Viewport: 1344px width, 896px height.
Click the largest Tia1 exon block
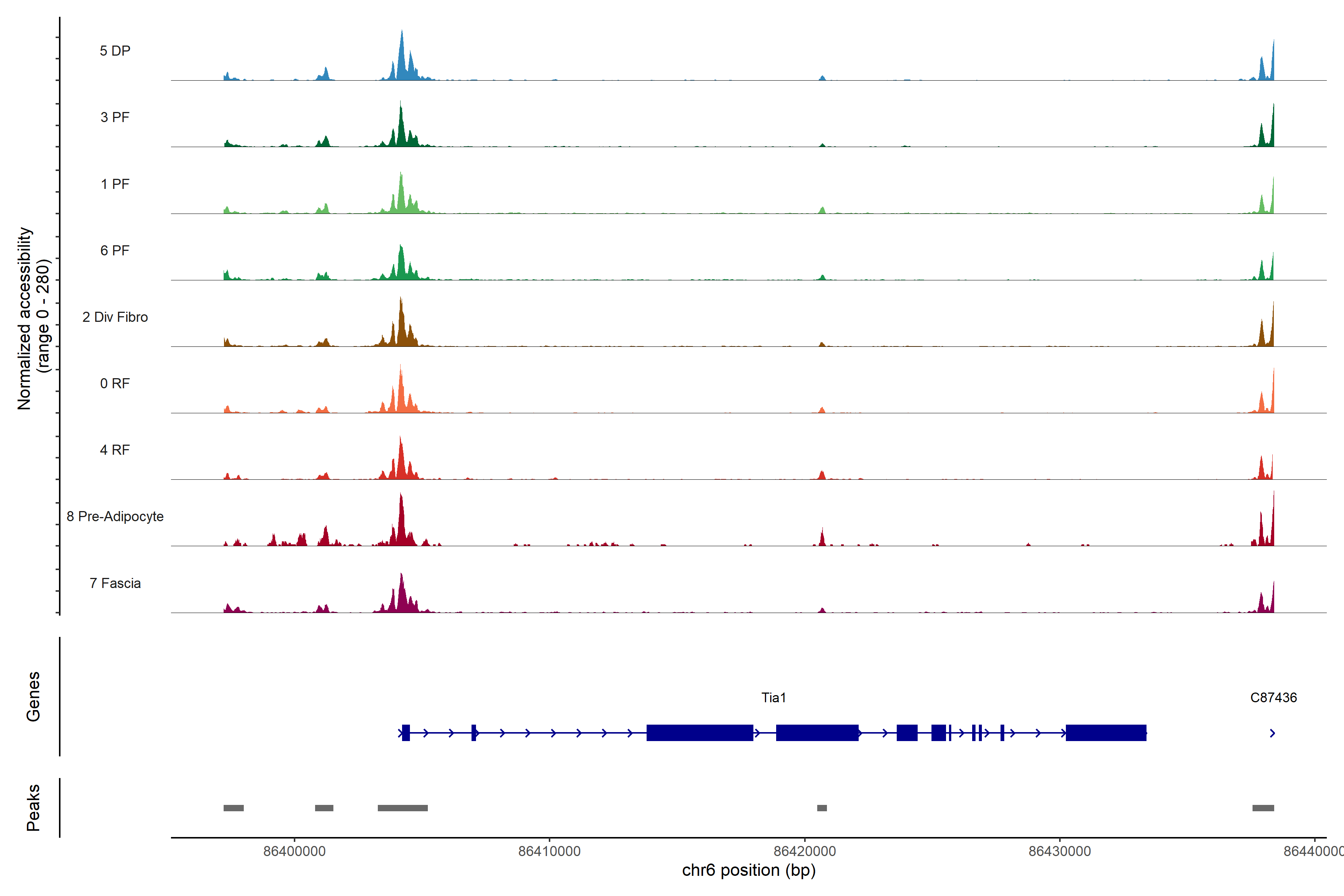[699, 732]
